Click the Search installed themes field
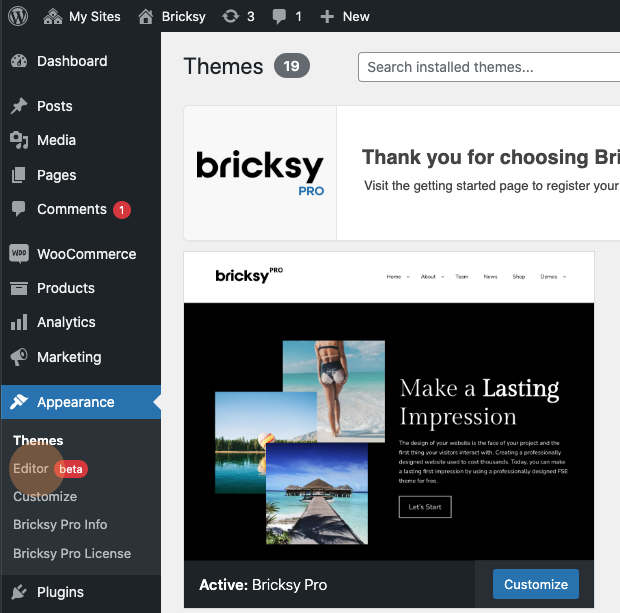 pyautogui.click(x=489, y=67)
